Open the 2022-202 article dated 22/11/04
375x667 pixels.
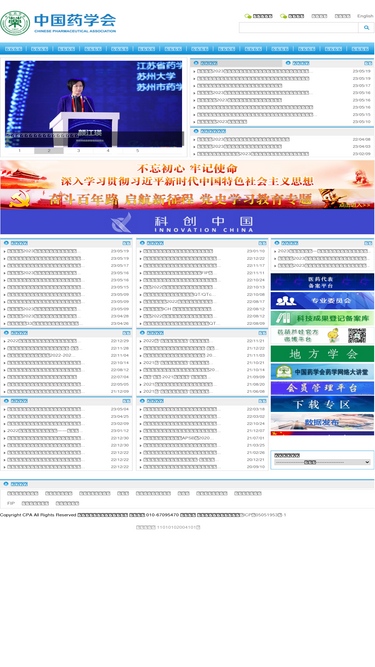[41, 356]
